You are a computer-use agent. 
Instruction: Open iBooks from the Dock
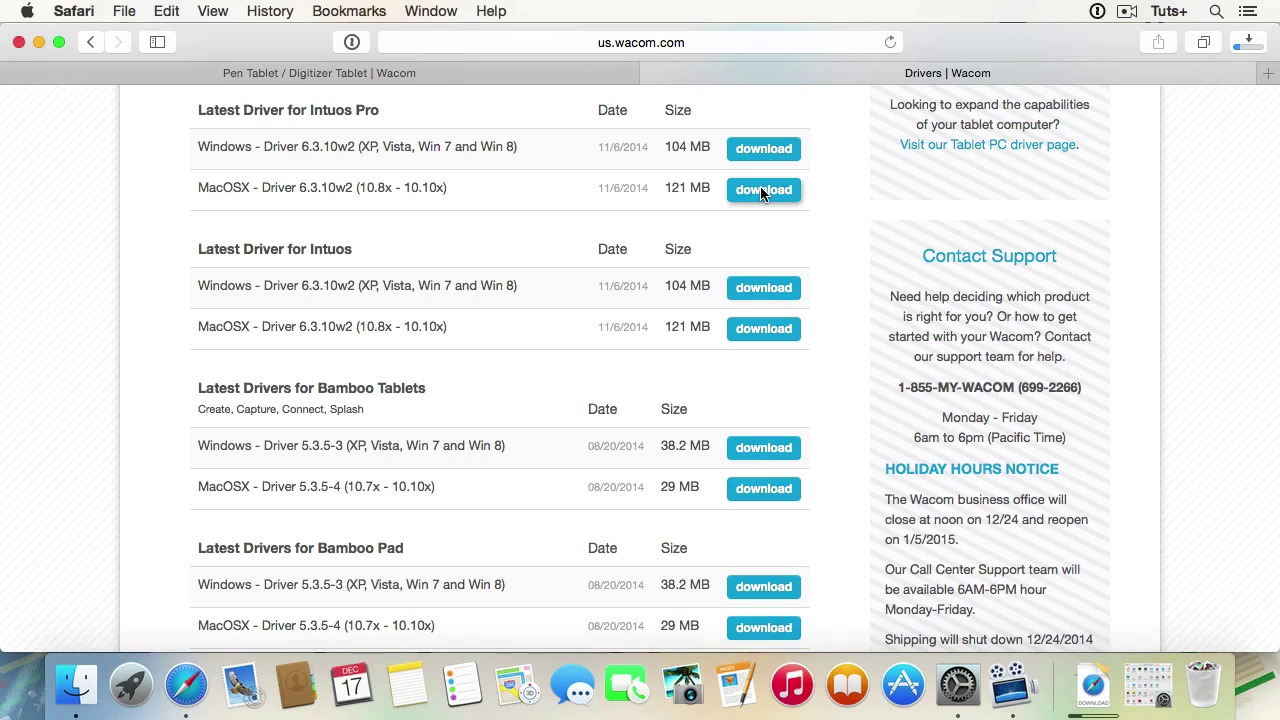click(x=847, y=685)
